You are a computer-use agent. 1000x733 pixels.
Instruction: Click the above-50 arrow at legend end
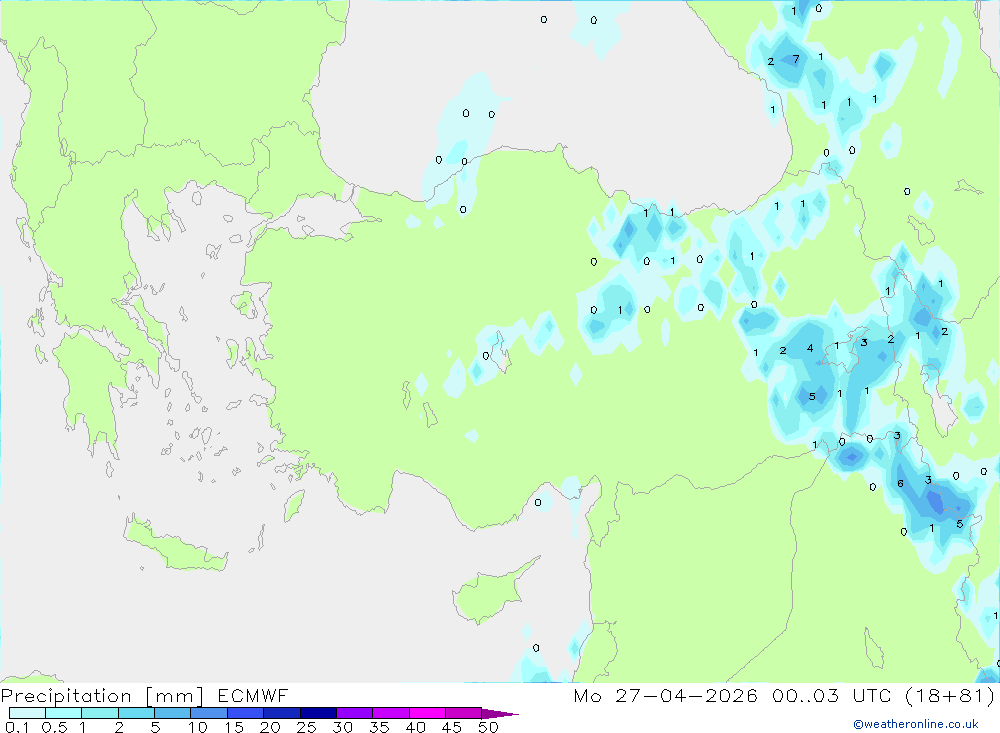pyautogui.click(x=499, y=714)
